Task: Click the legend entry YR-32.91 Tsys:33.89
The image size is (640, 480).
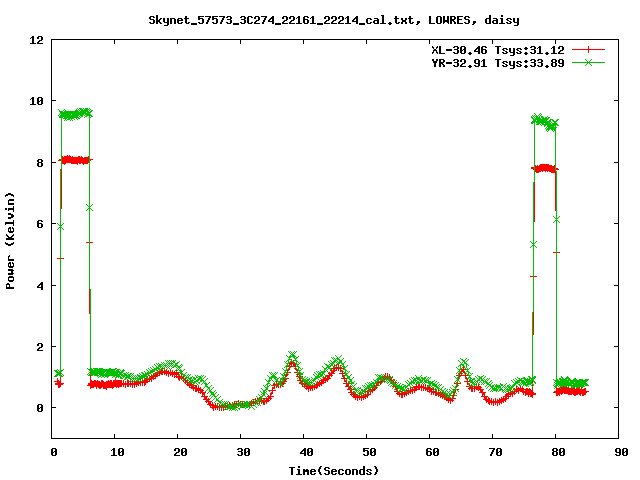Action: click(498, 63)
